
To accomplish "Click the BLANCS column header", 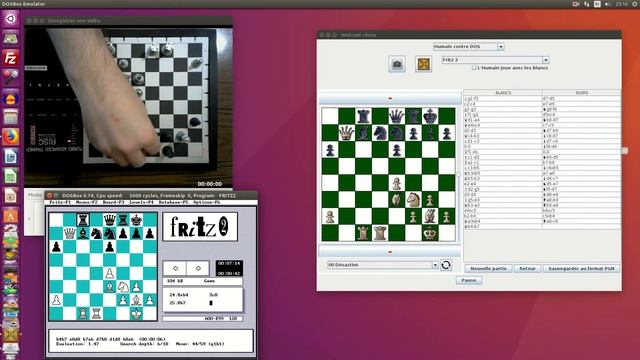I will [x=503, y=93].
